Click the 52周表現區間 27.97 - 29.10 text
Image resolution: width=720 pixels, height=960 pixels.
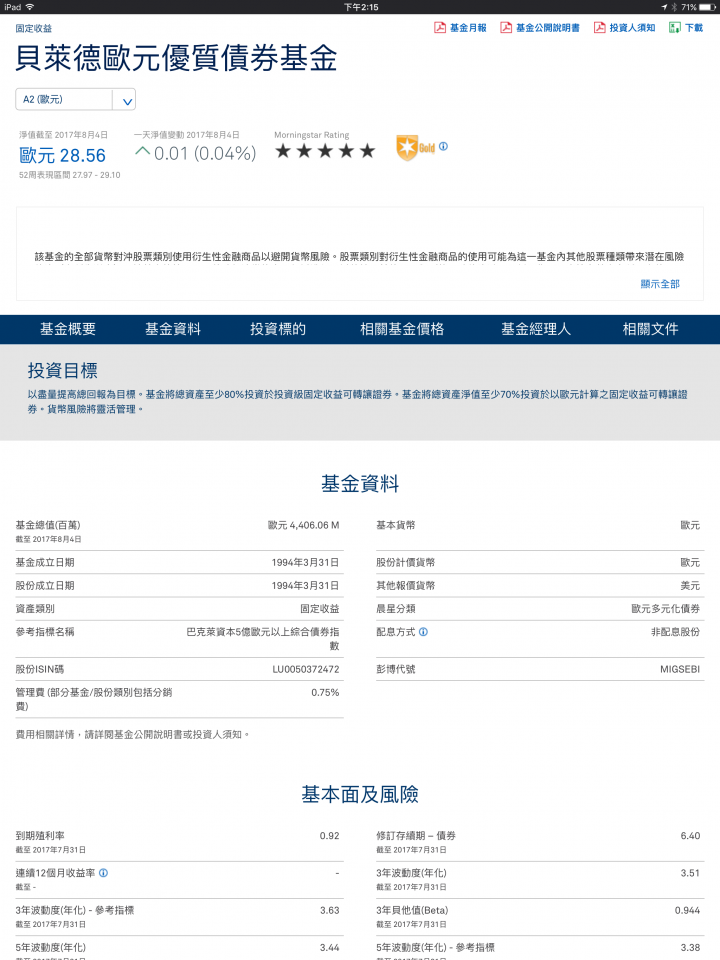tap(70, 175)
